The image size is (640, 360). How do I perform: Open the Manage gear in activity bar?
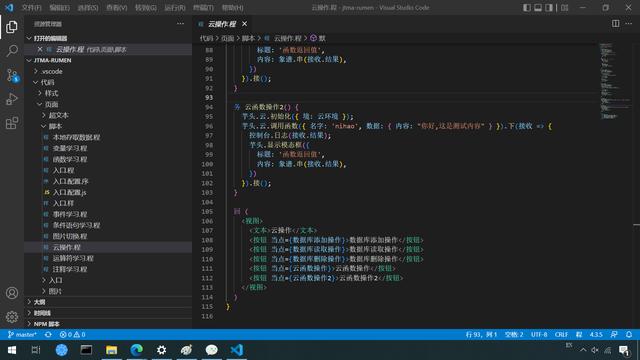click(12, 317)
